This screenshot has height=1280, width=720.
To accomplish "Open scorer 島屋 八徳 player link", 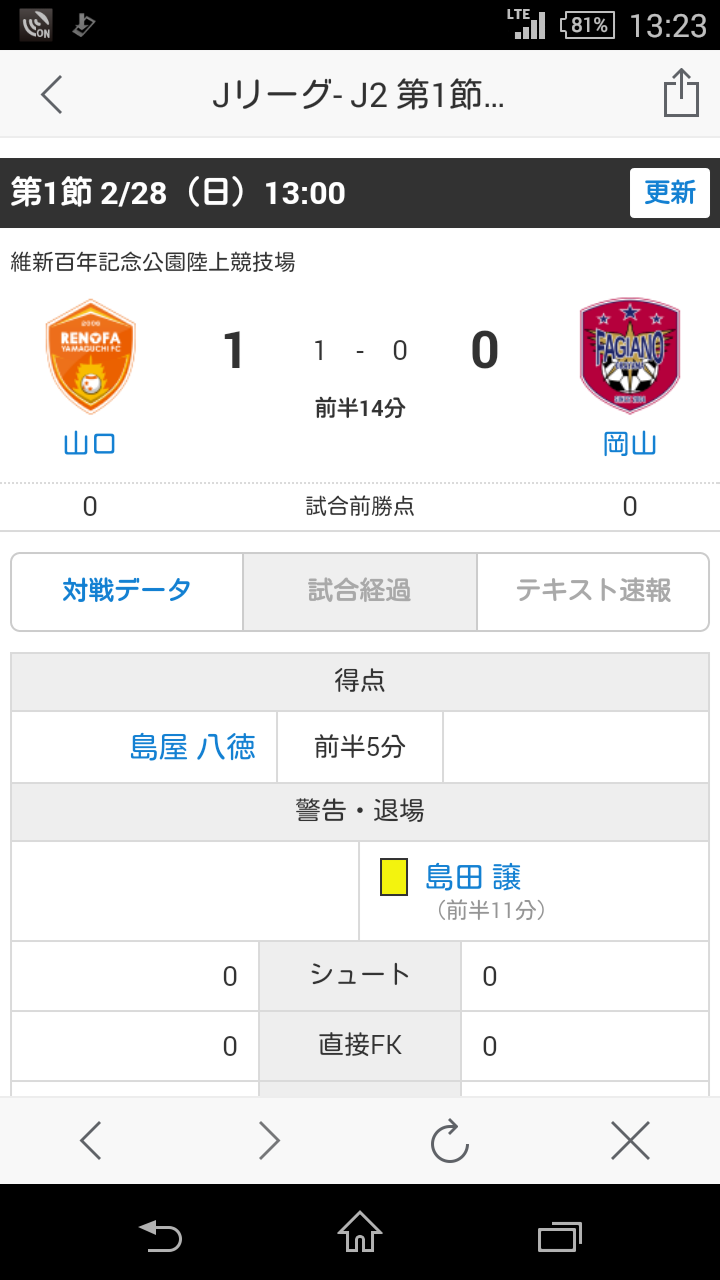I will point(192,747).
